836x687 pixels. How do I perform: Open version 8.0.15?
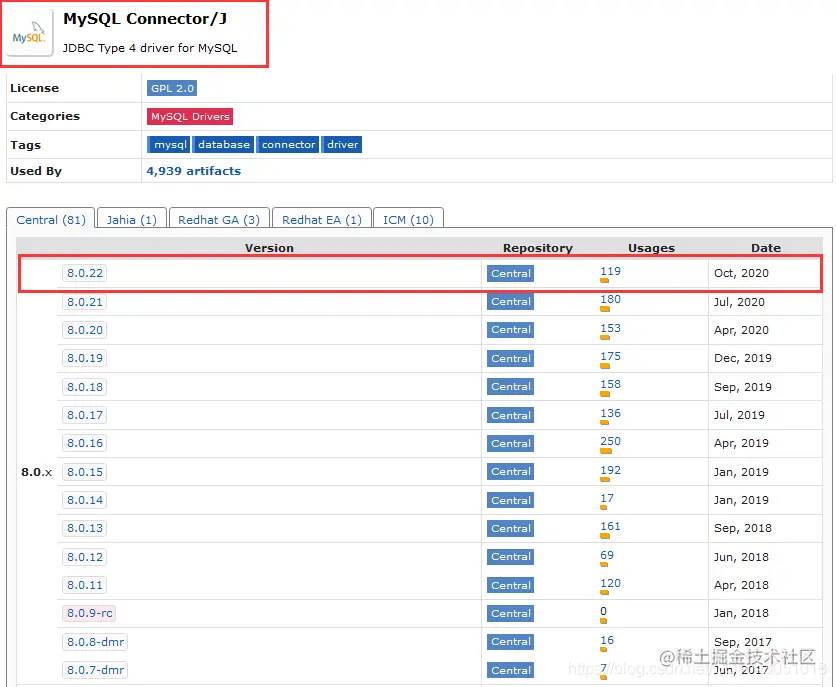[84, 472]
